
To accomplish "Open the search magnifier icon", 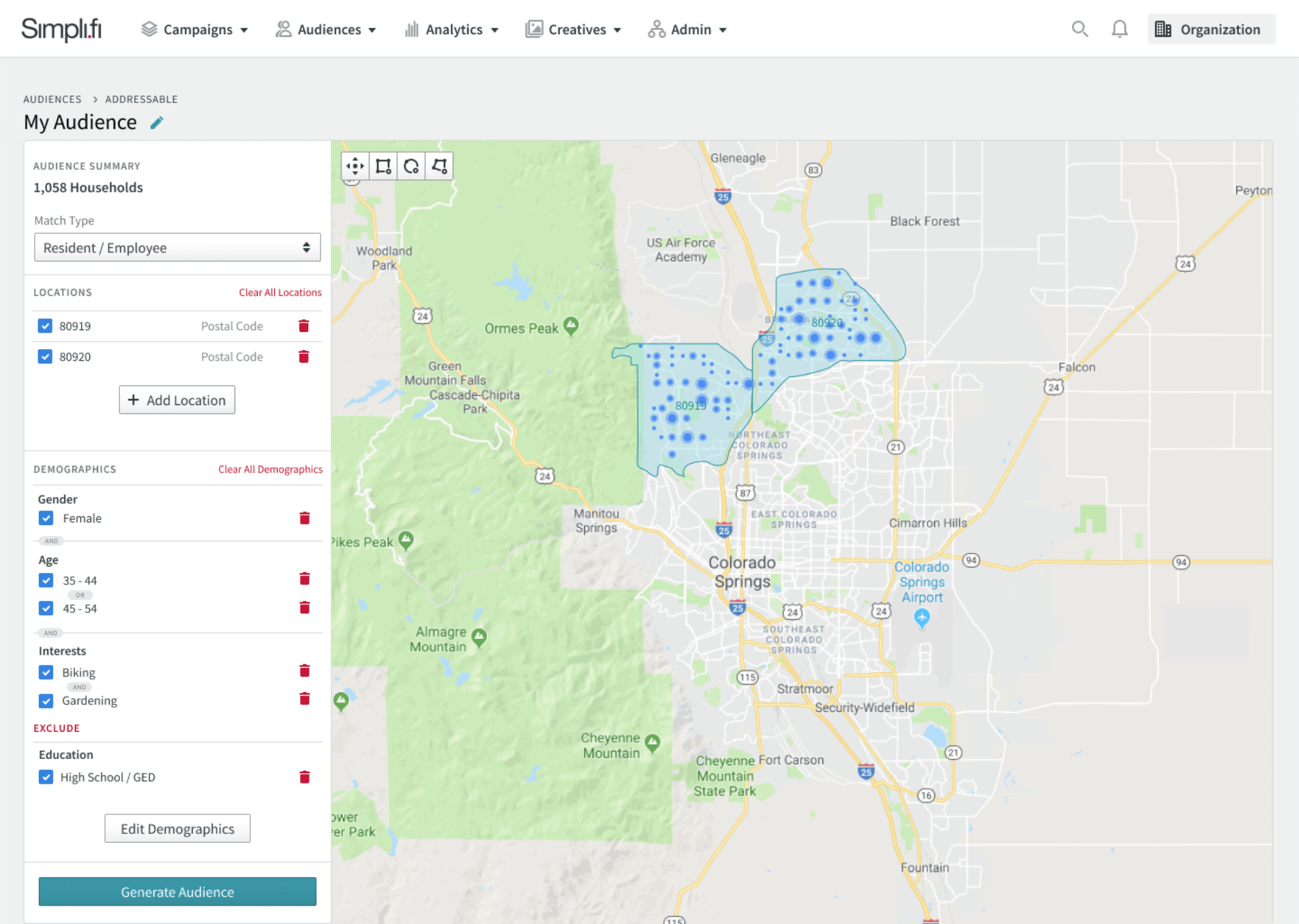I will point(1079,29).
